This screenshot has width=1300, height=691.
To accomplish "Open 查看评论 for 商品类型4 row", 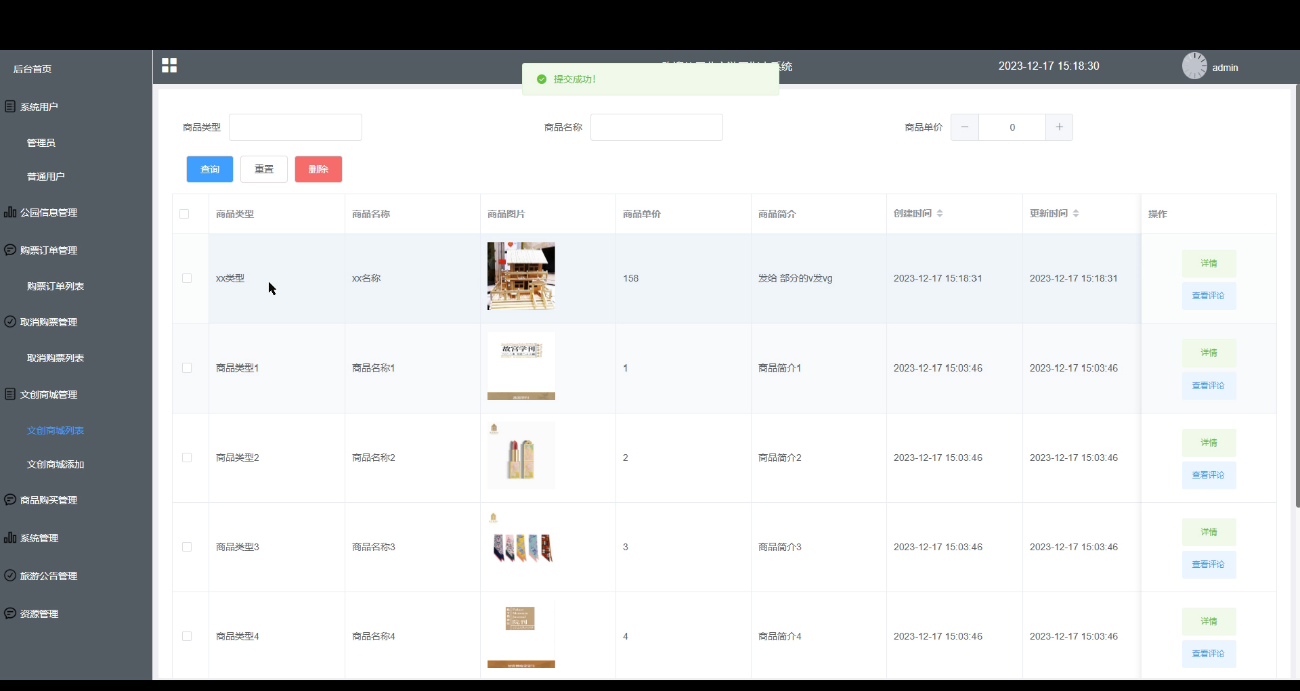I will (1209, 654).
